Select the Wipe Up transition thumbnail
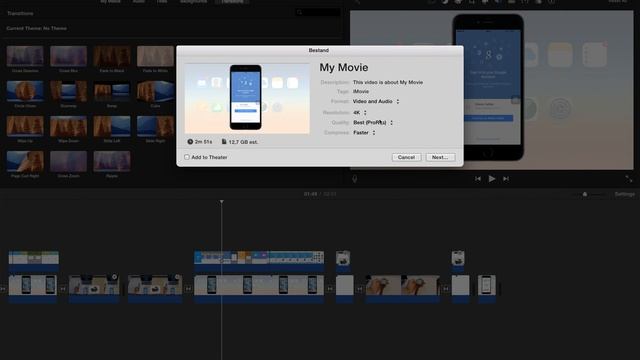The width and height of the screenshot is (640, 360). point(25,126)
